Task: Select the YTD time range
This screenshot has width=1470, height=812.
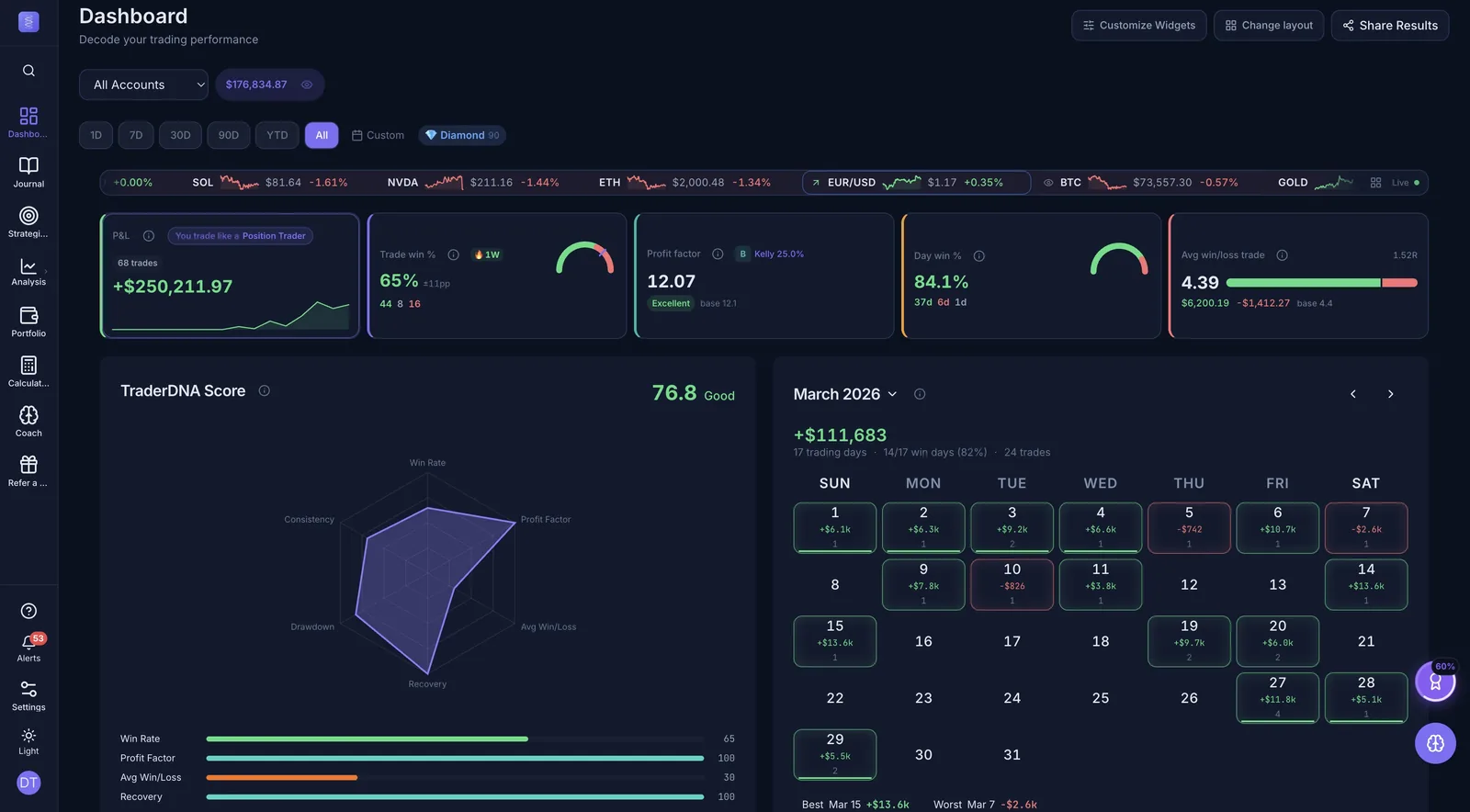Action: (277, 135)
